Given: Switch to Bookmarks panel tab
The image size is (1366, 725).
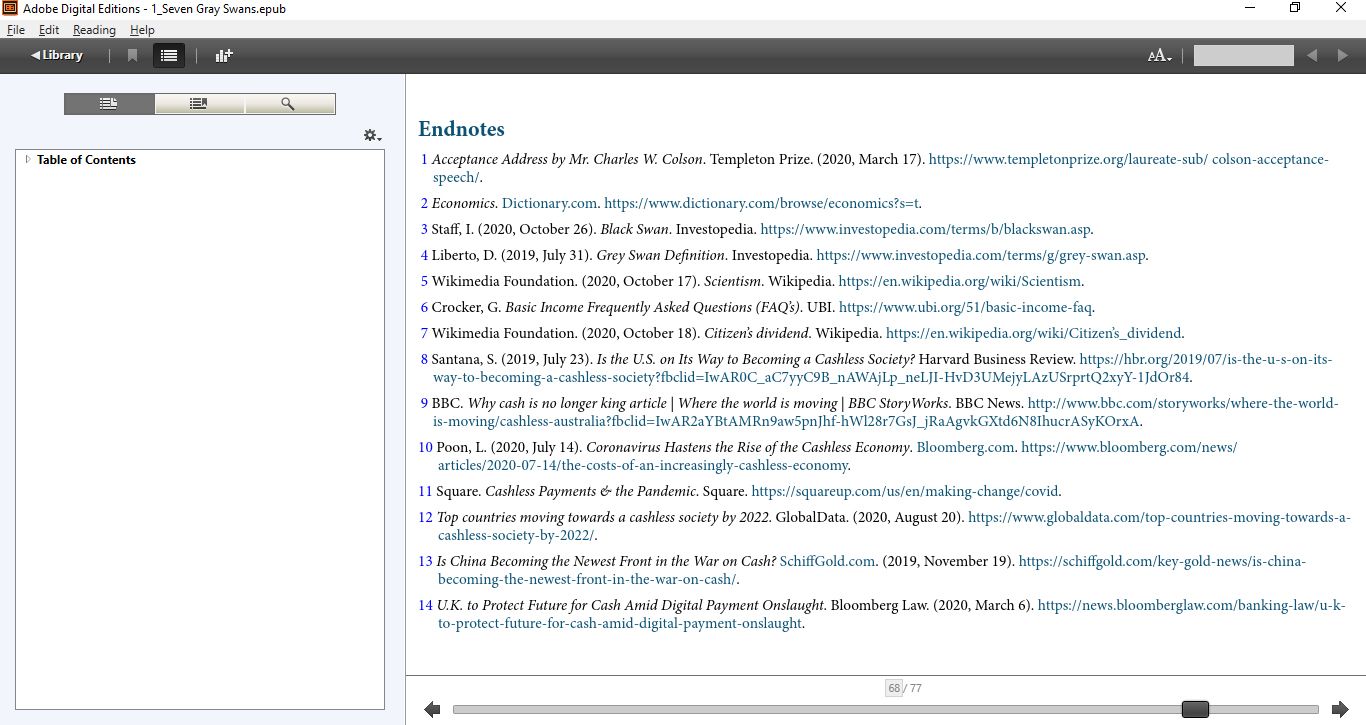Looking at the screenshot, I should coord(199,104).
